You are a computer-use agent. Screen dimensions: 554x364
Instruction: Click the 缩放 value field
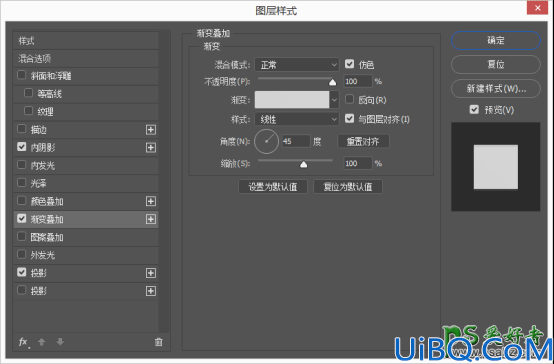tap(358, 163)
